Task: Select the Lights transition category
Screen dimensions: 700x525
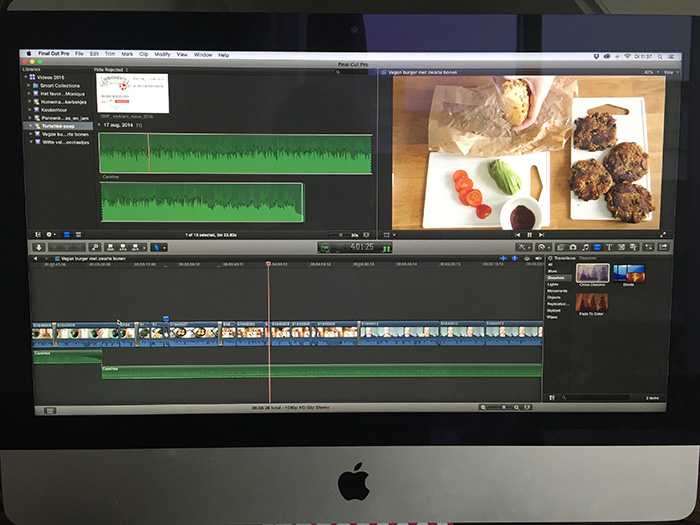Action: [x=553, y=284]
